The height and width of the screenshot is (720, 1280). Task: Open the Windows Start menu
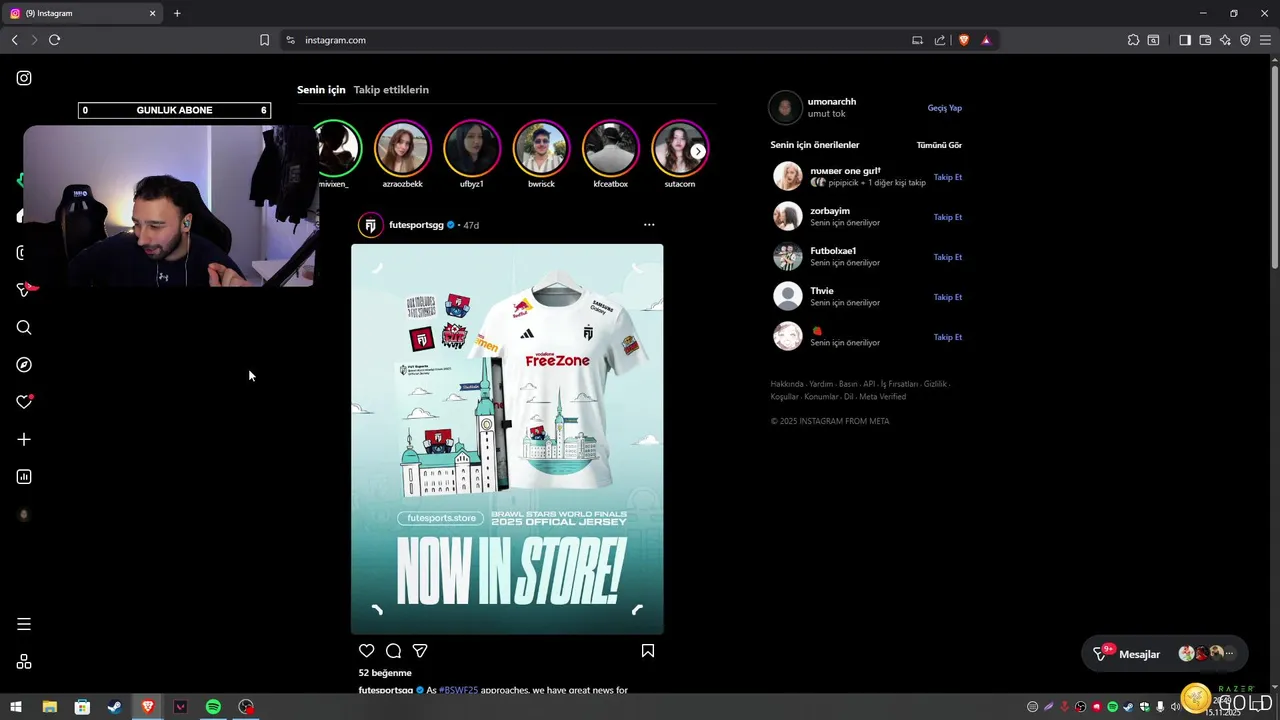coord(16,707)
